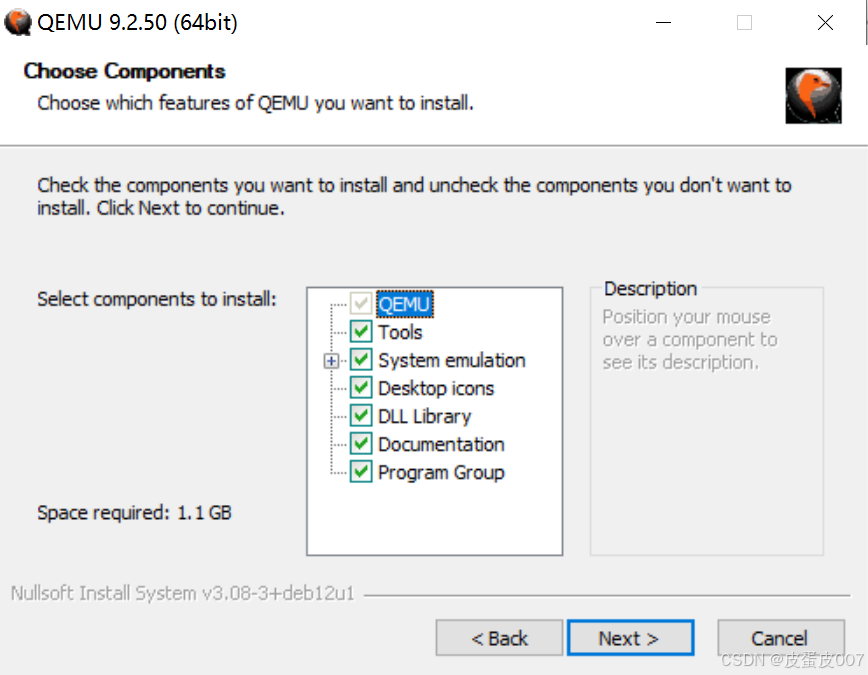Image resolution: width=868 pixels, height=675 pixels.
Task: Go back with the < Back button
Action: pyautogui.click(x=499, y=638)
